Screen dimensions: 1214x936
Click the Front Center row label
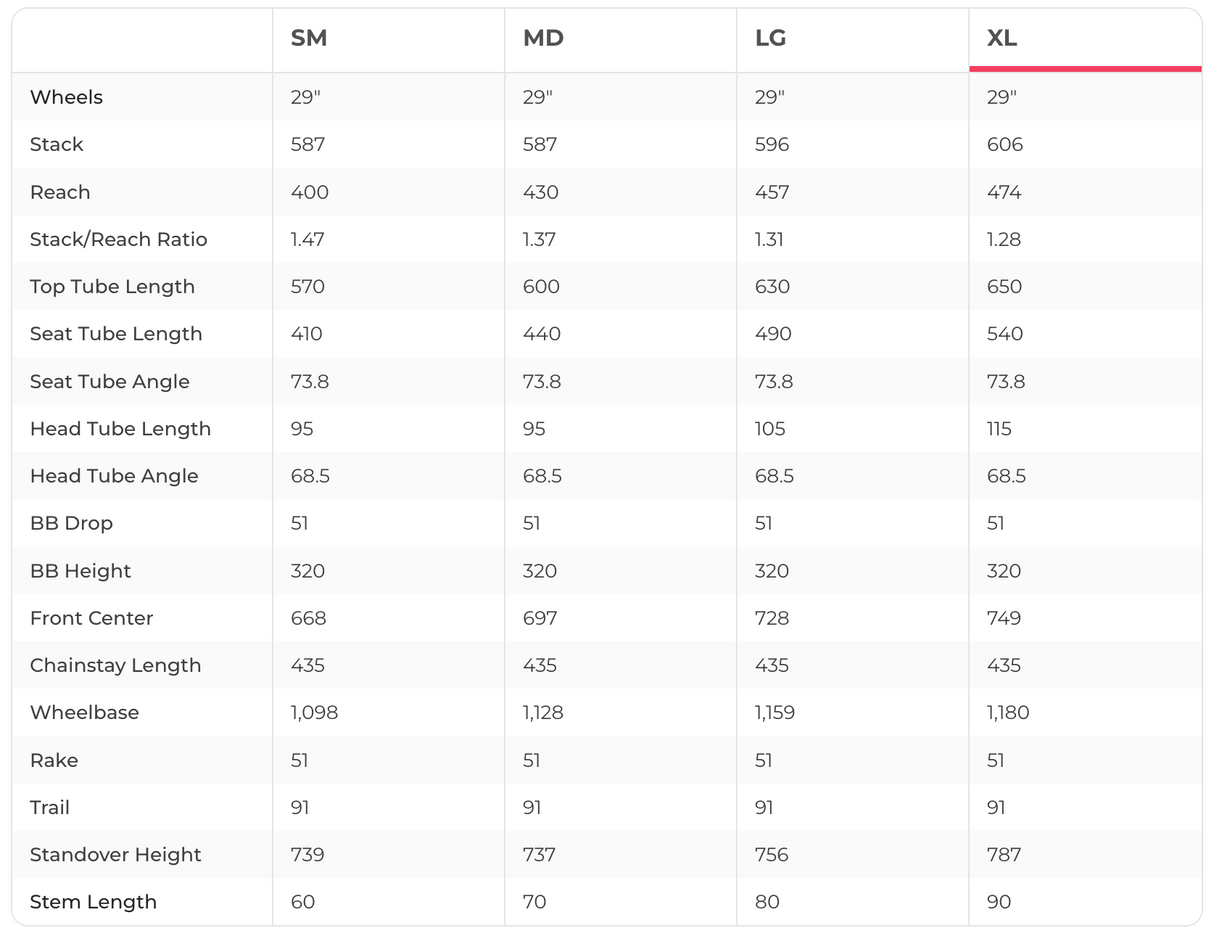[x=91, y=618]
